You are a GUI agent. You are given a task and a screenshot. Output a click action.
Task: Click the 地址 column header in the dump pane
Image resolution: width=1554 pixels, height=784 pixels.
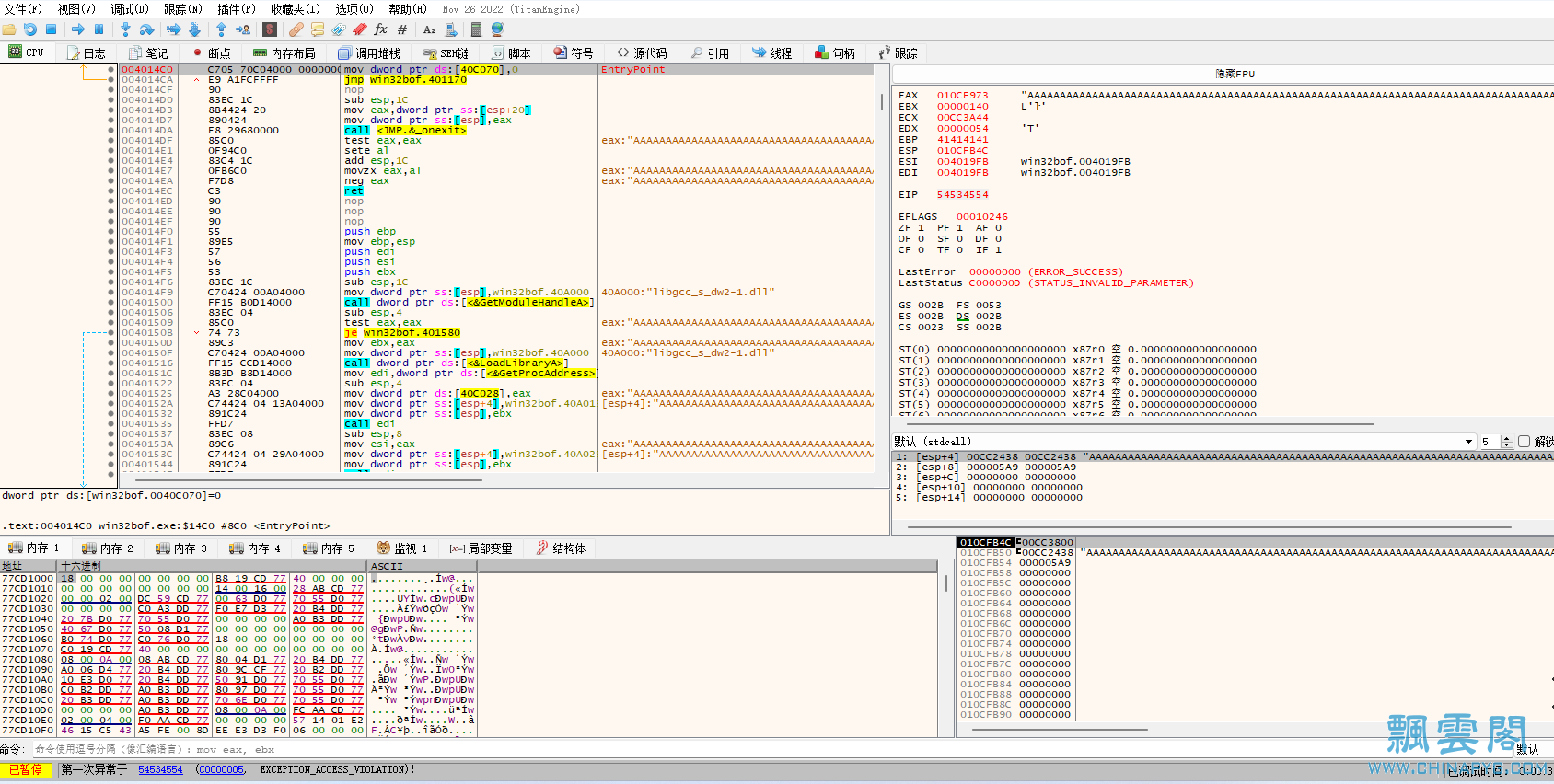[x=29, y=566]
